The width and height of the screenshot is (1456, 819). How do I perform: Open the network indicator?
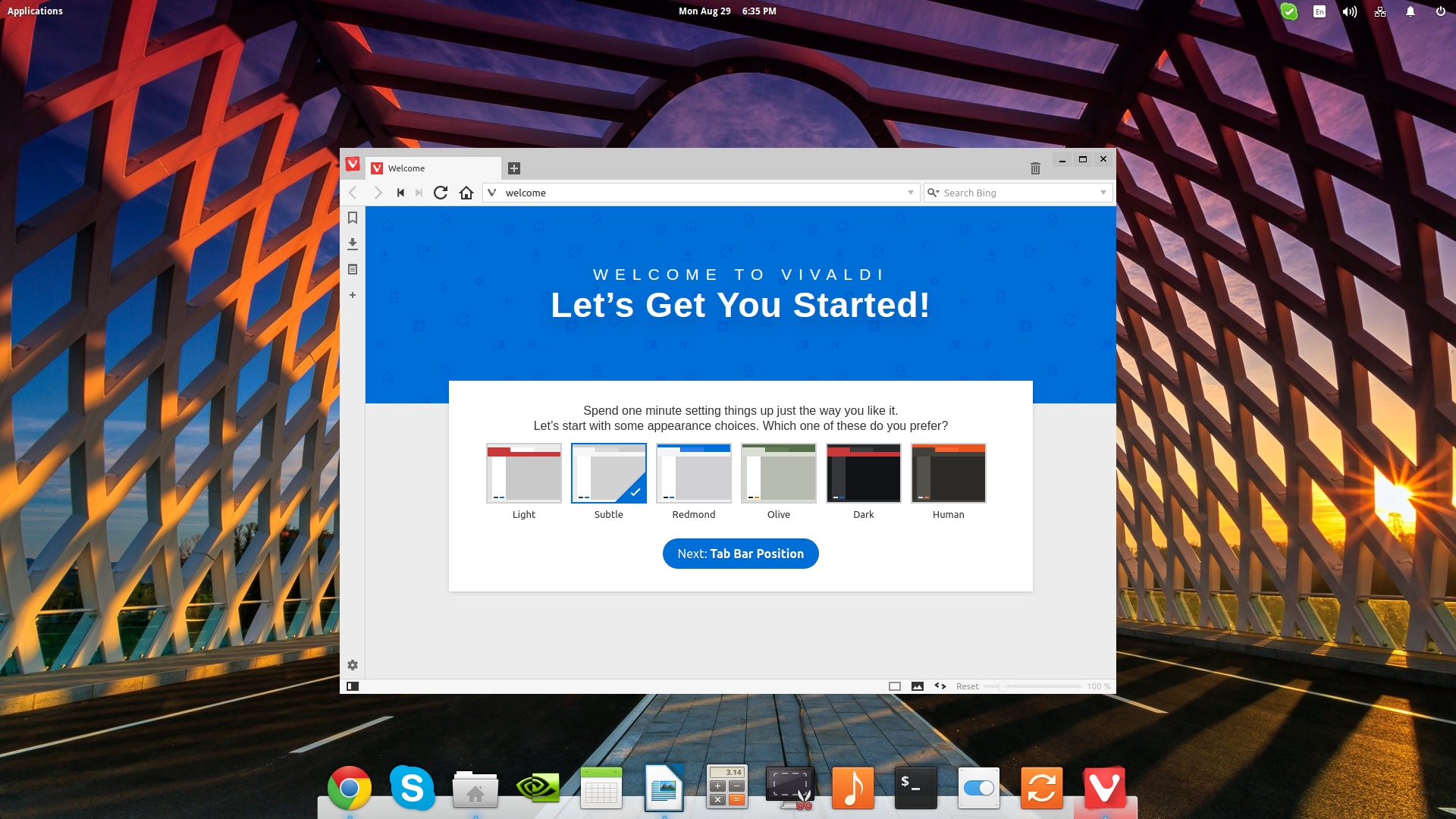pos(1380,11)
